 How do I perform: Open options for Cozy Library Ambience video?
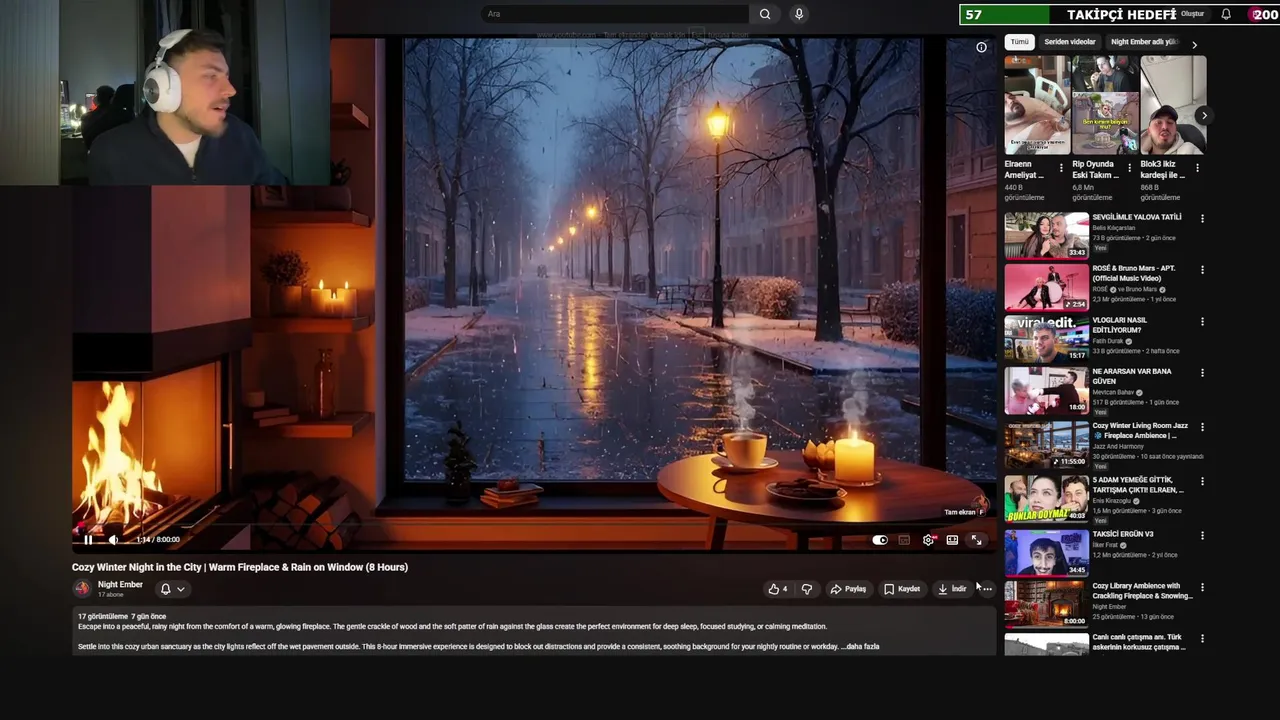point(1202,587)
